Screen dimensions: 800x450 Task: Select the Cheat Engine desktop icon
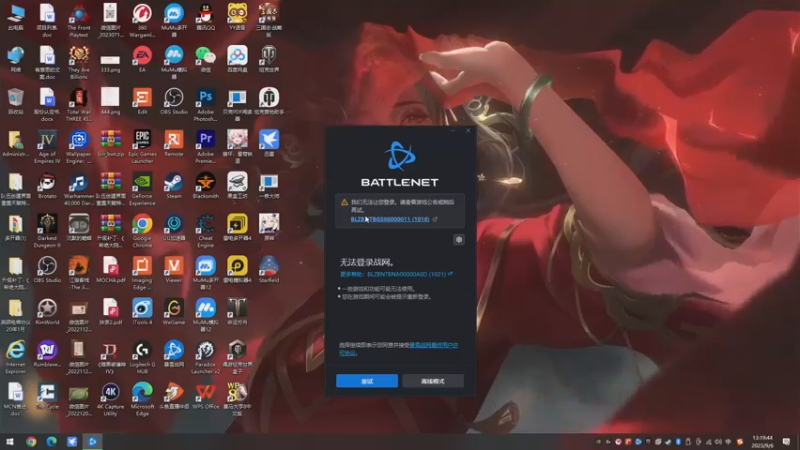coord(206,231)
